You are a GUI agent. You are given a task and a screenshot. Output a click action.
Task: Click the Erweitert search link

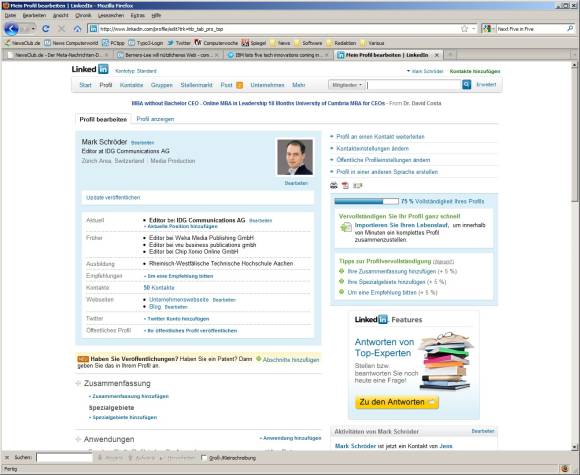[486, 85]
